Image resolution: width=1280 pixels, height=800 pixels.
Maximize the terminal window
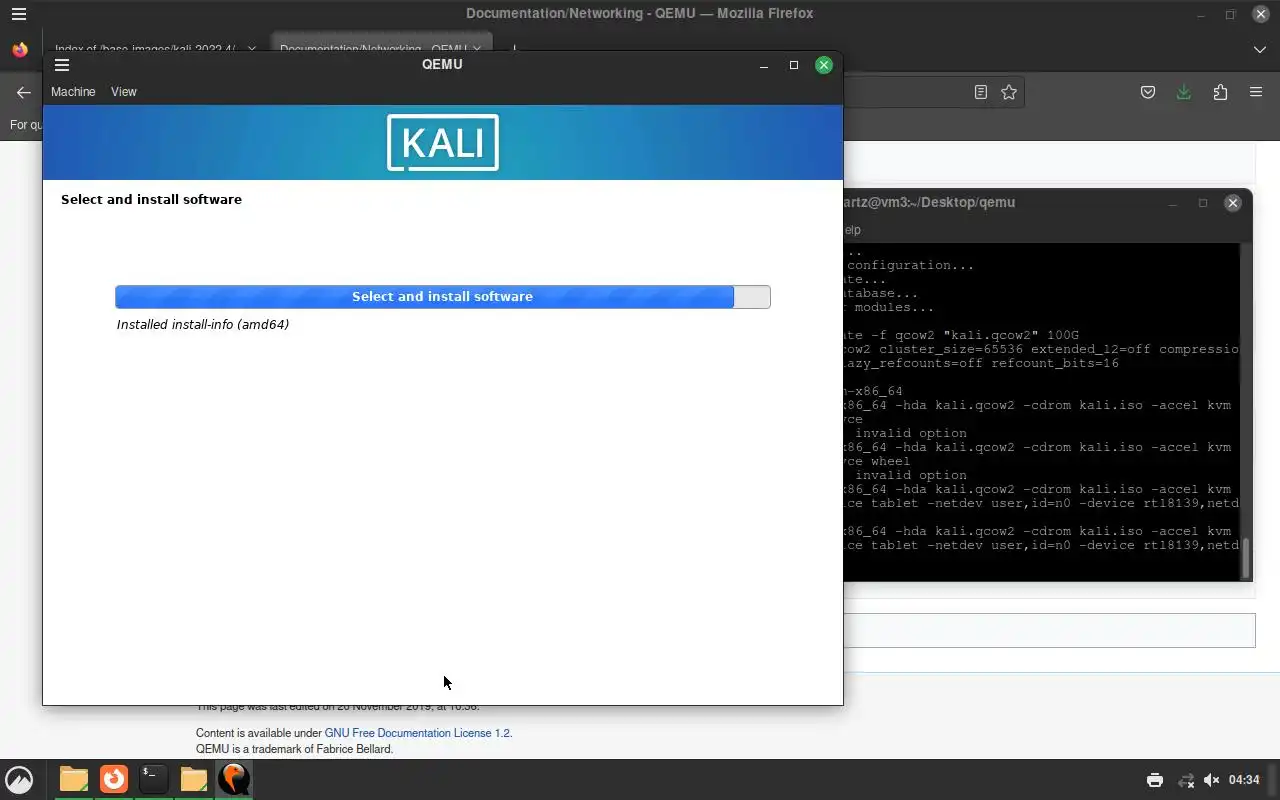click(x=1203, y=203)
